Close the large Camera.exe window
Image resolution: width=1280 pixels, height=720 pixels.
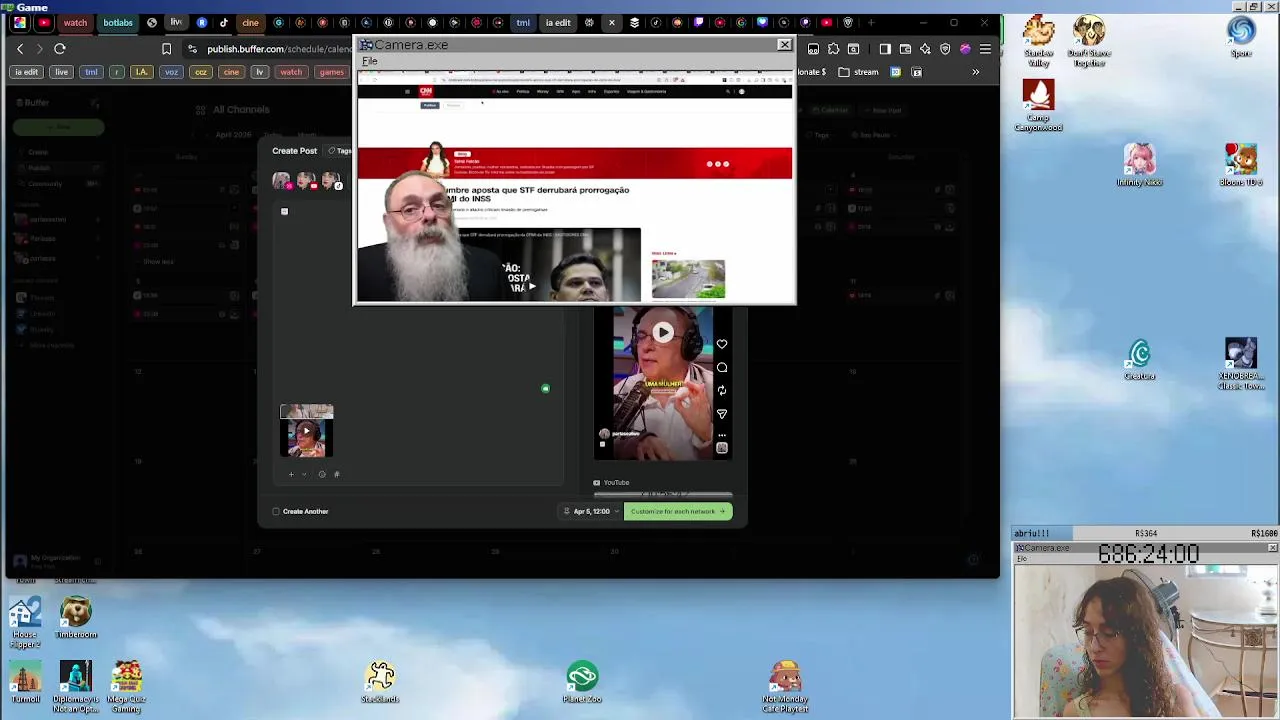[784, 45]
